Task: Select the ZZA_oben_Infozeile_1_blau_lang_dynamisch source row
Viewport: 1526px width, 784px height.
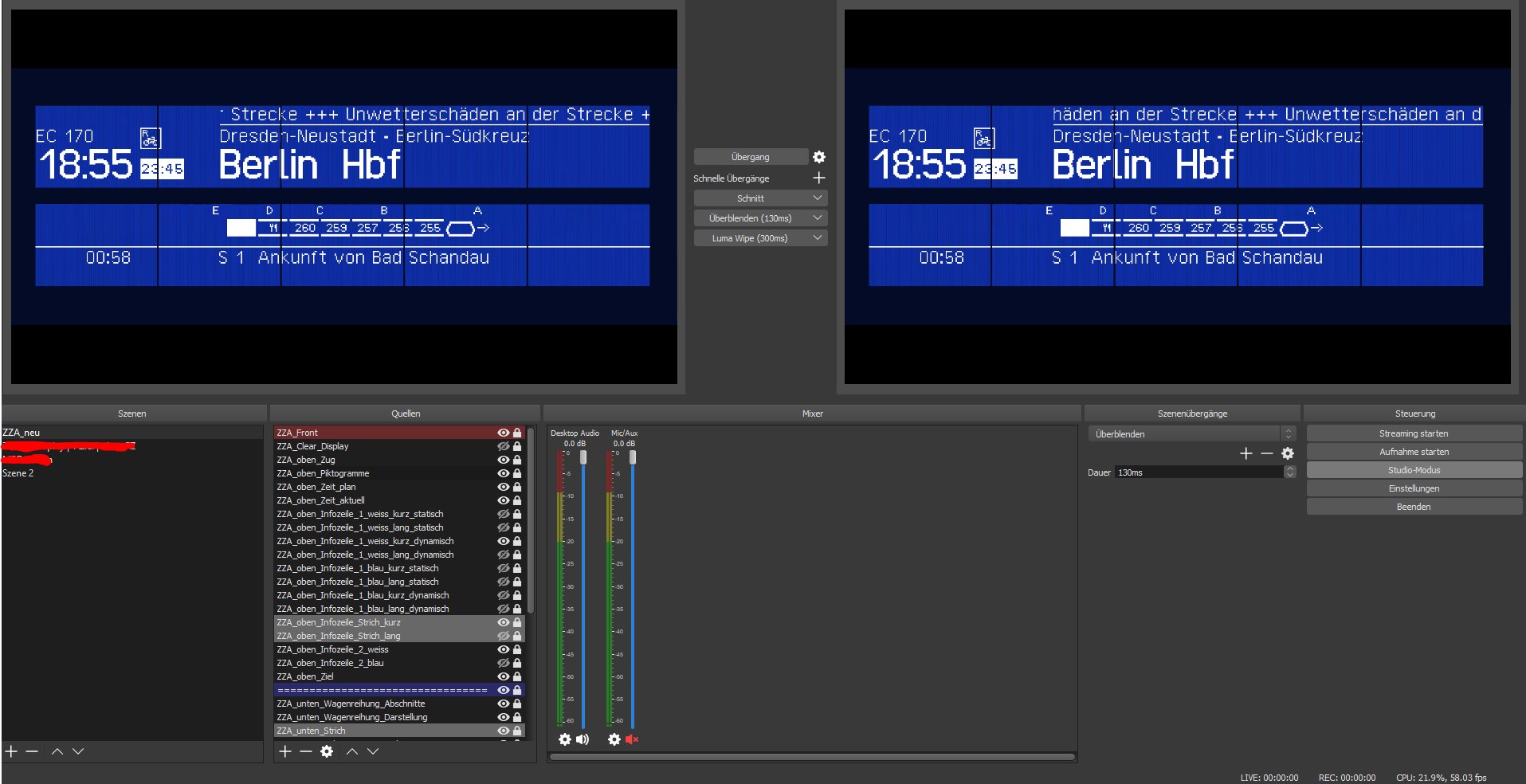Action: point(400,609)
